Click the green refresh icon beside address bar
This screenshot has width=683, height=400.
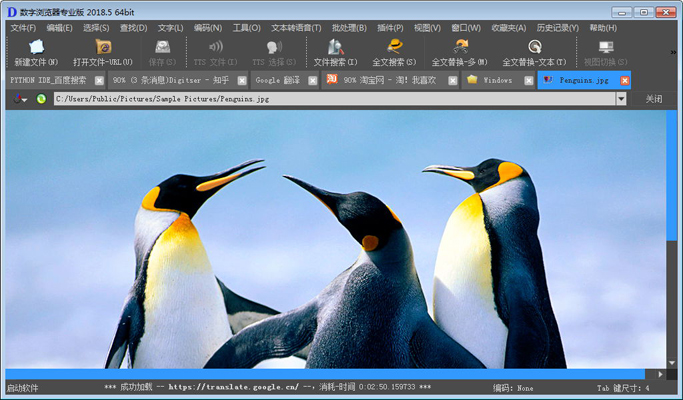41,99
